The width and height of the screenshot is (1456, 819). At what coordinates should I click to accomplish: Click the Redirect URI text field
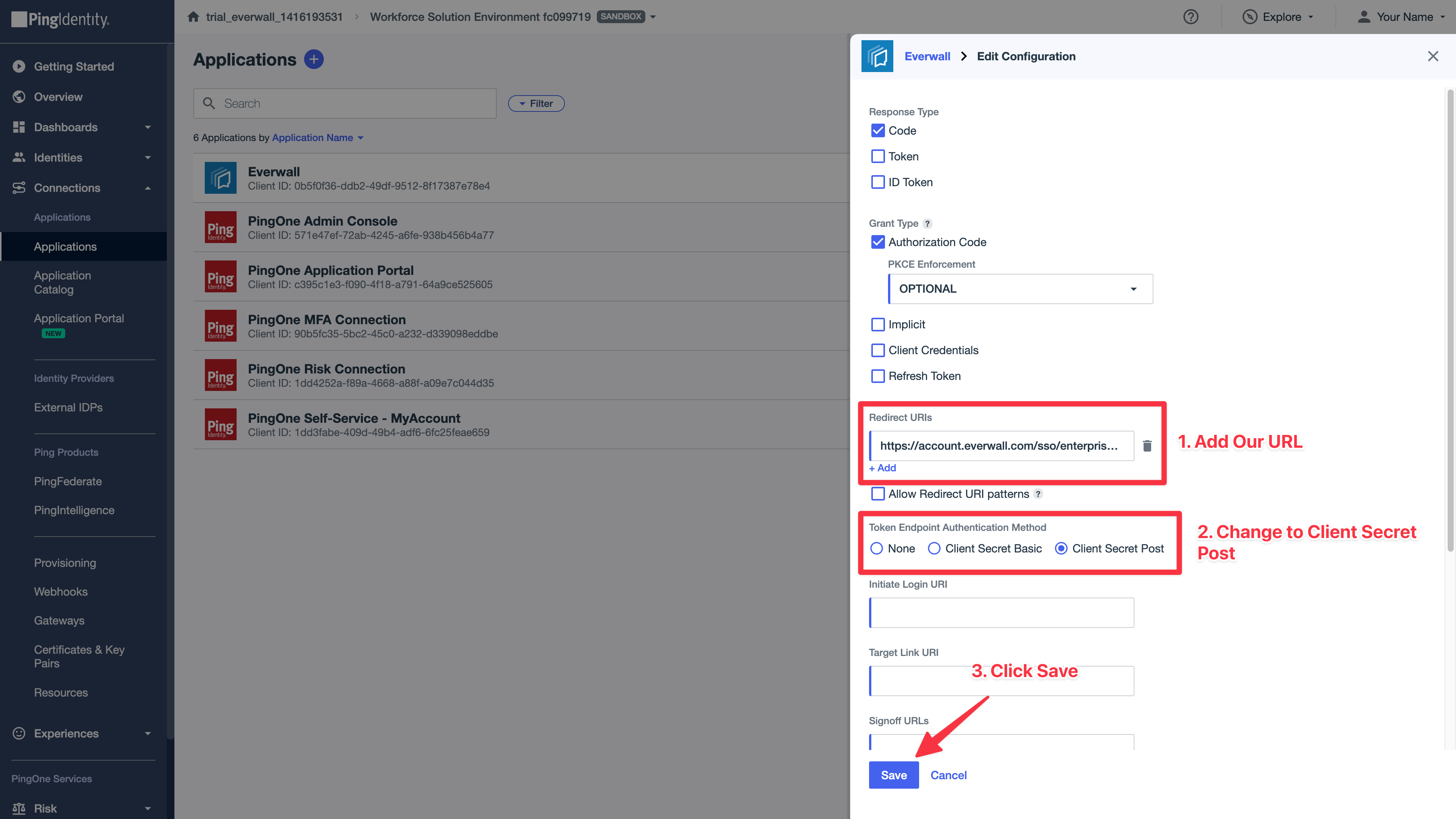tap(1001, 446)
